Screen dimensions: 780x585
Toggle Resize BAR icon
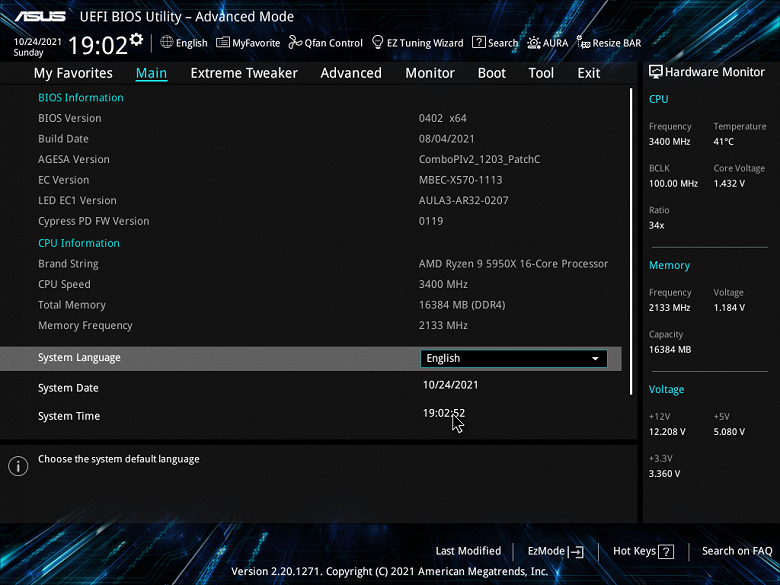coord(583,42)
